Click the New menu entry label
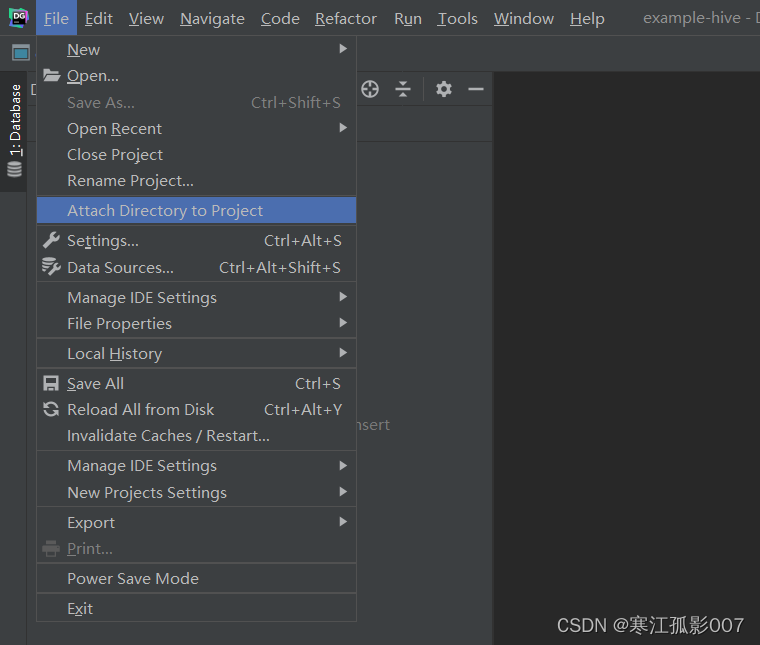This screenshot has width=760, height=645. pyautogui.click(x=83, y=49)
